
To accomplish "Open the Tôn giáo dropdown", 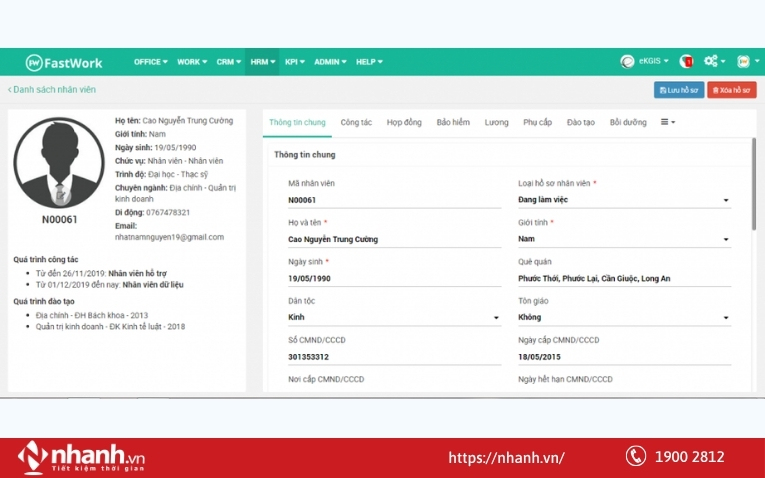I will click(x=624, y=318).
